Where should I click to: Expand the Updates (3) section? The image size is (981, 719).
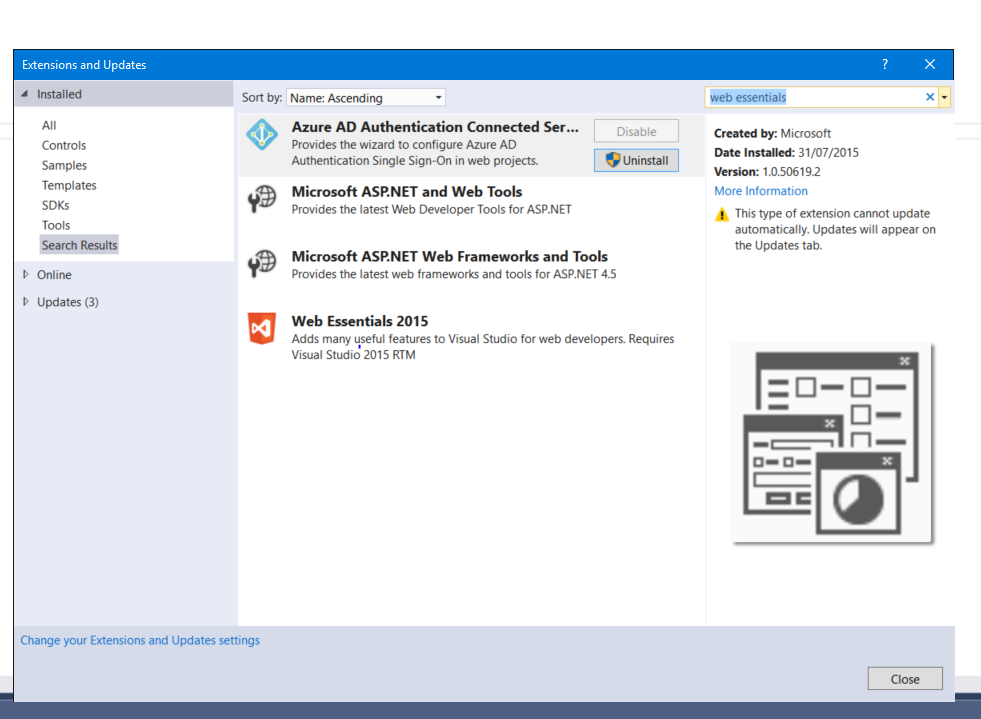[x=25, y=302]
